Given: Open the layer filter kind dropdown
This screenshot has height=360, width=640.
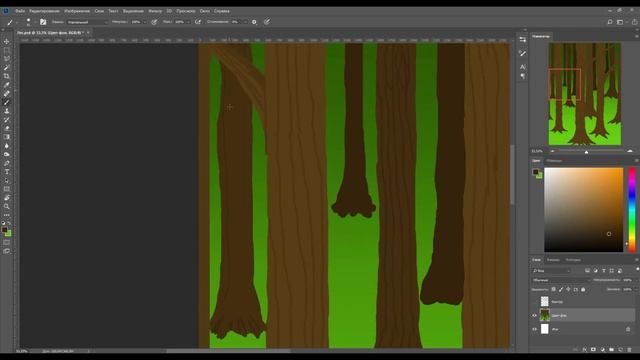Looking at the screenshot, I should pos(552,271).
